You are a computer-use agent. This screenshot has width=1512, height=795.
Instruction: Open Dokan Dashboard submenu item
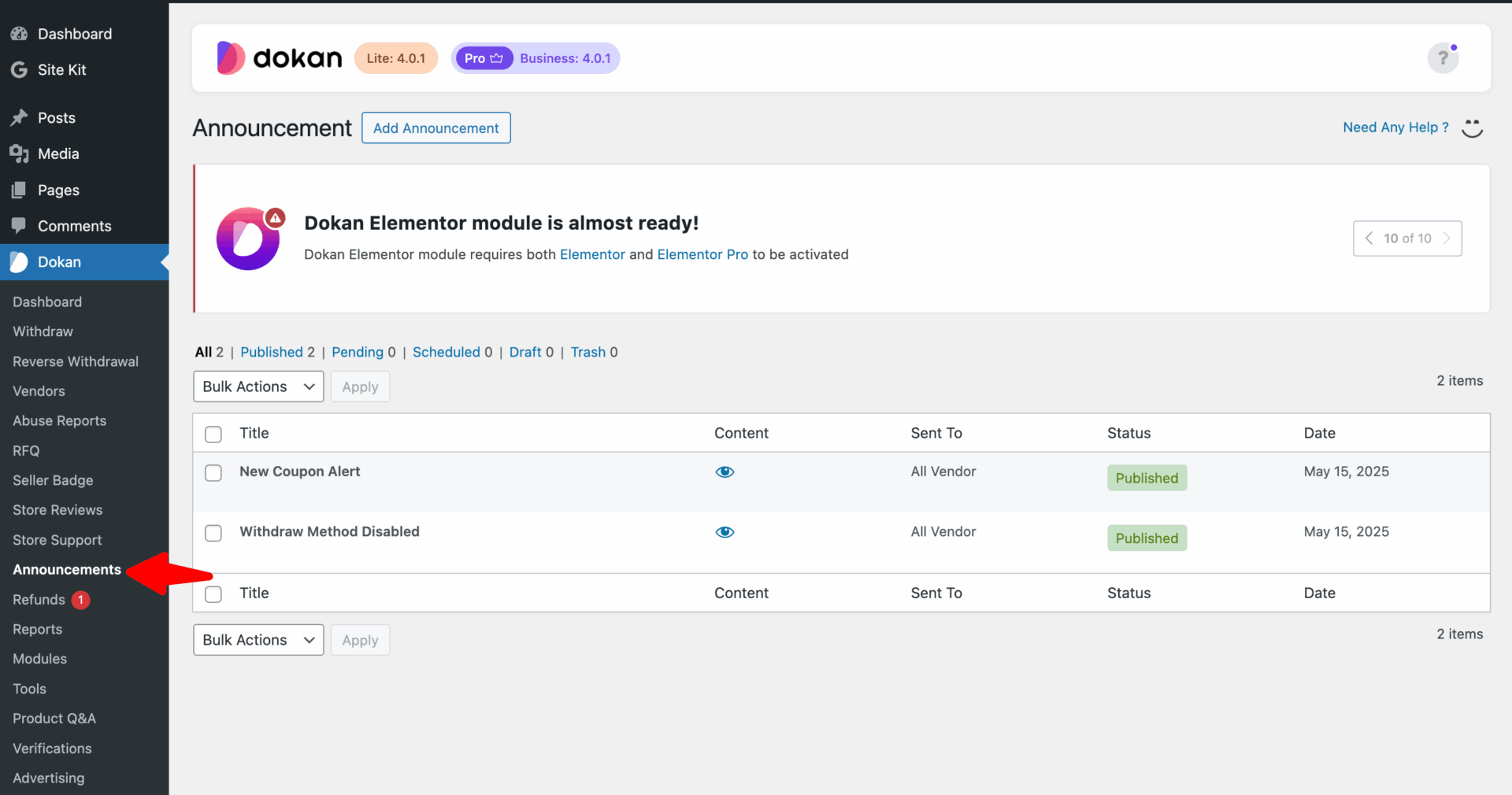tap(47, 301)
